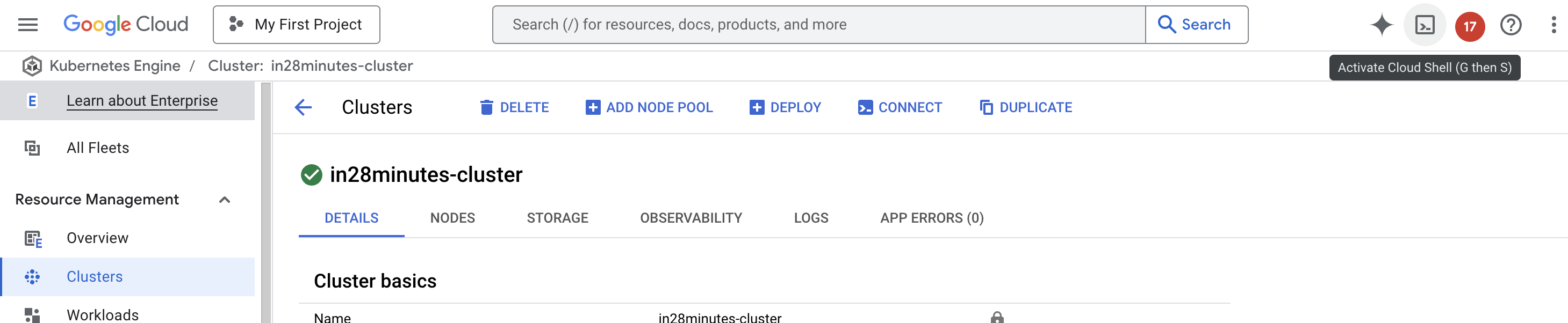
Task: Switch to the DETAILS tab
Action: (351, 218)
